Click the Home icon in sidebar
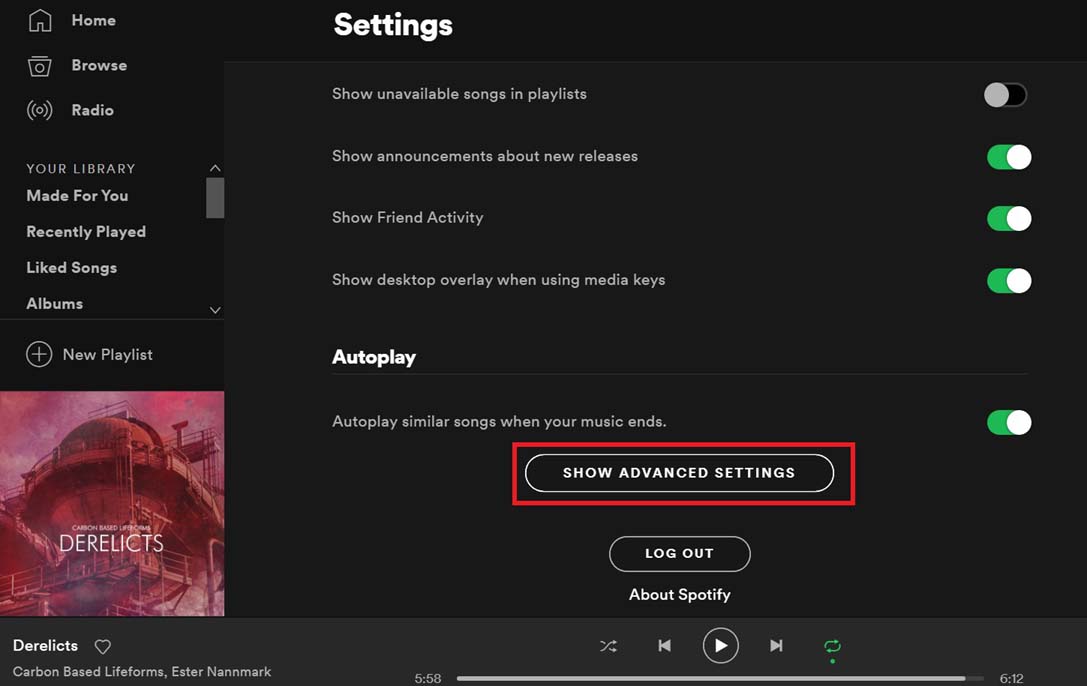Viewport: 1087px width, 686px height. click(x=40, y=19)
